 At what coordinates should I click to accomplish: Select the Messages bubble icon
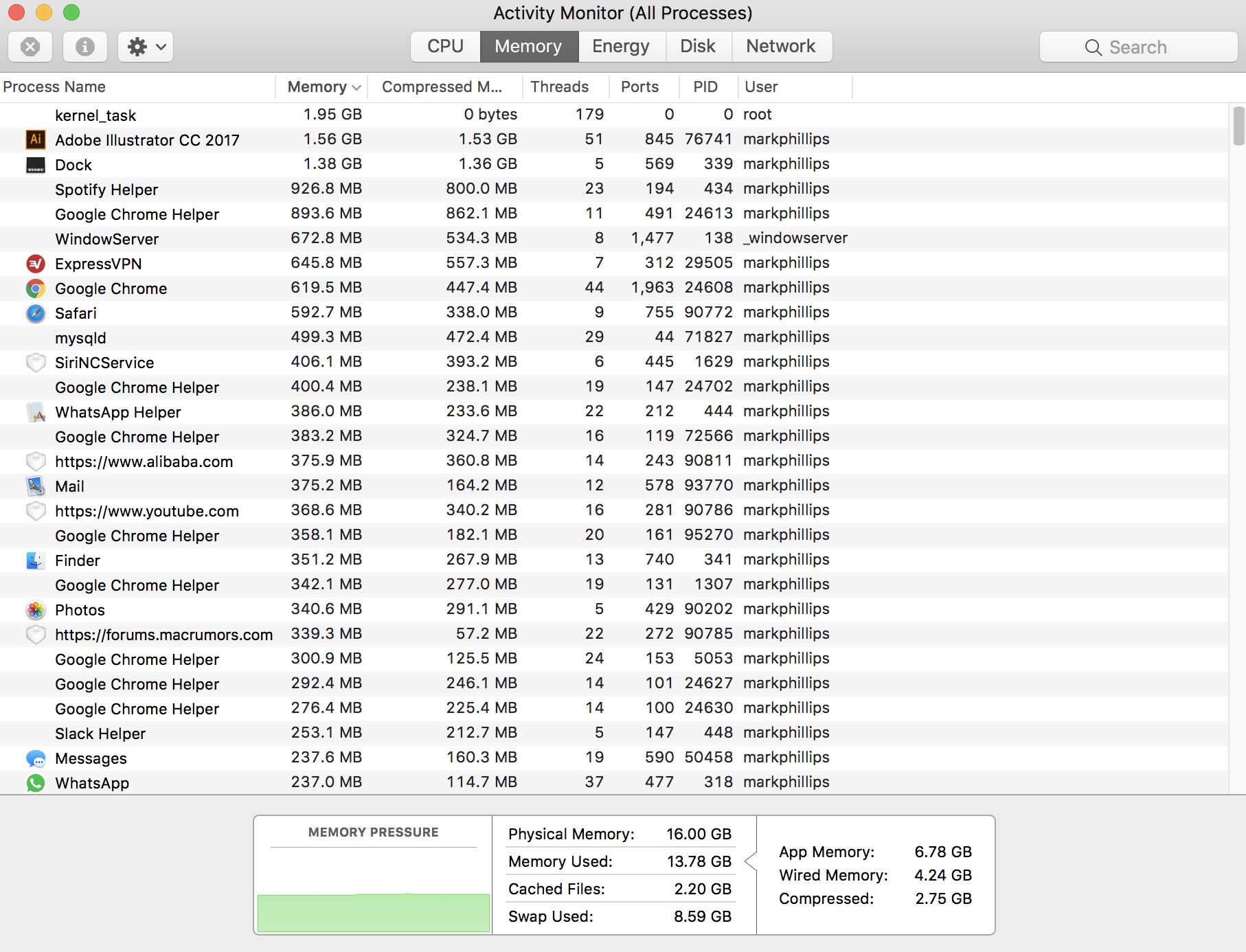coord(36,758)
